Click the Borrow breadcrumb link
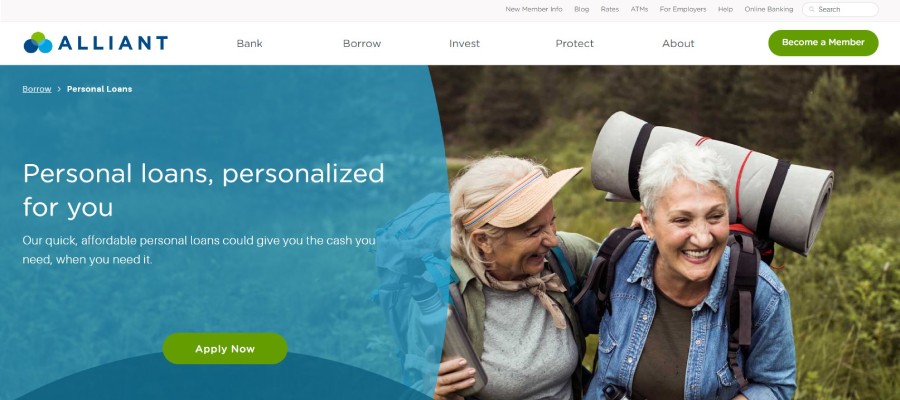 (37, 89)
